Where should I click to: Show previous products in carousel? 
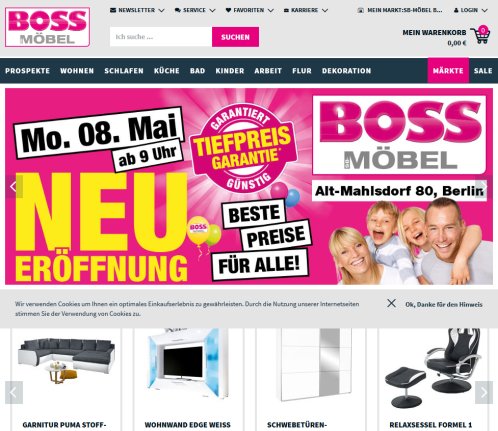click(14, 392)
